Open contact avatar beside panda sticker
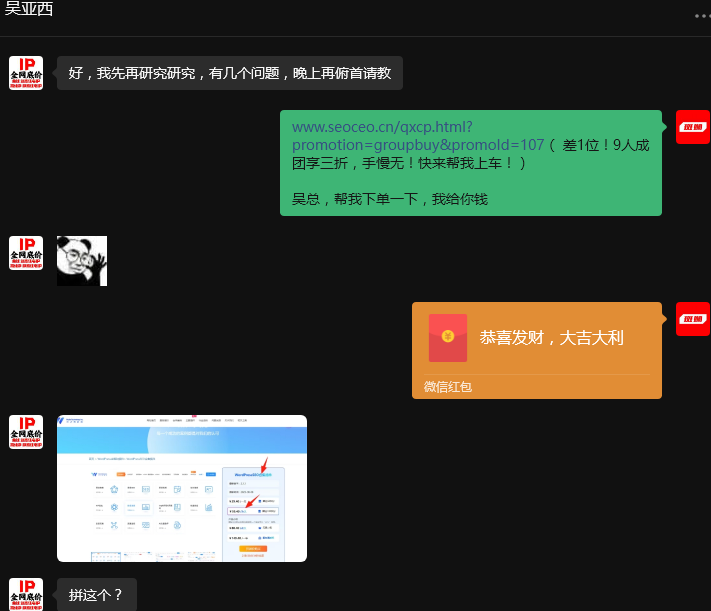The width and height of the screenshot is (711, 611). coord(26,253)
